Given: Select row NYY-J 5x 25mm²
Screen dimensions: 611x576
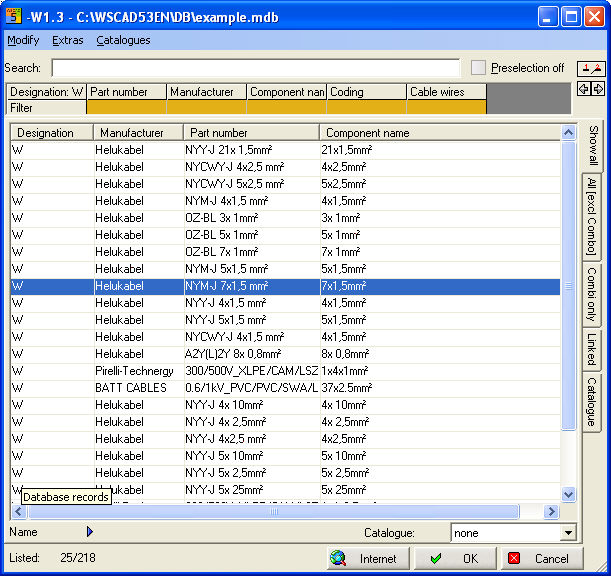Looking at the screenshot, I should coord(285,490).
